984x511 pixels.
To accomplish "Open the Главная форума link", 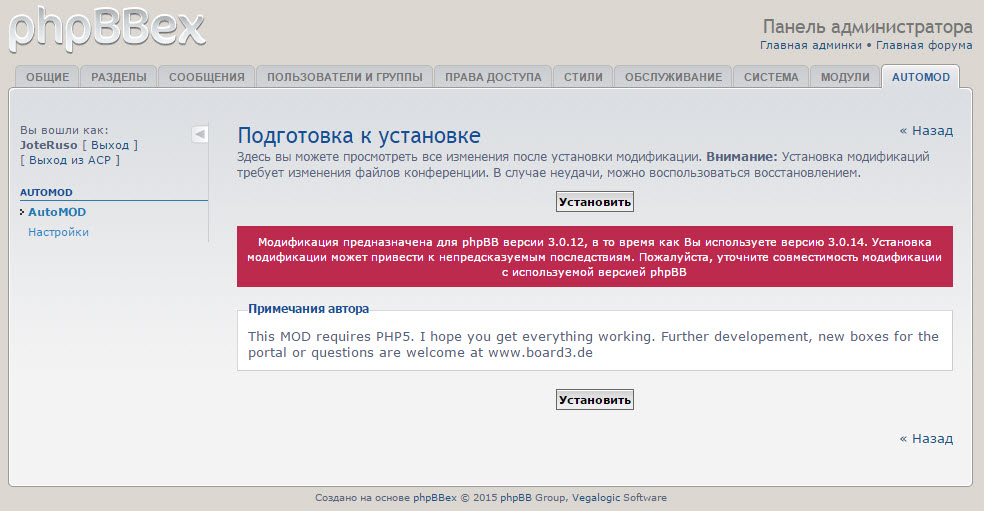I will tap(924, 45).
